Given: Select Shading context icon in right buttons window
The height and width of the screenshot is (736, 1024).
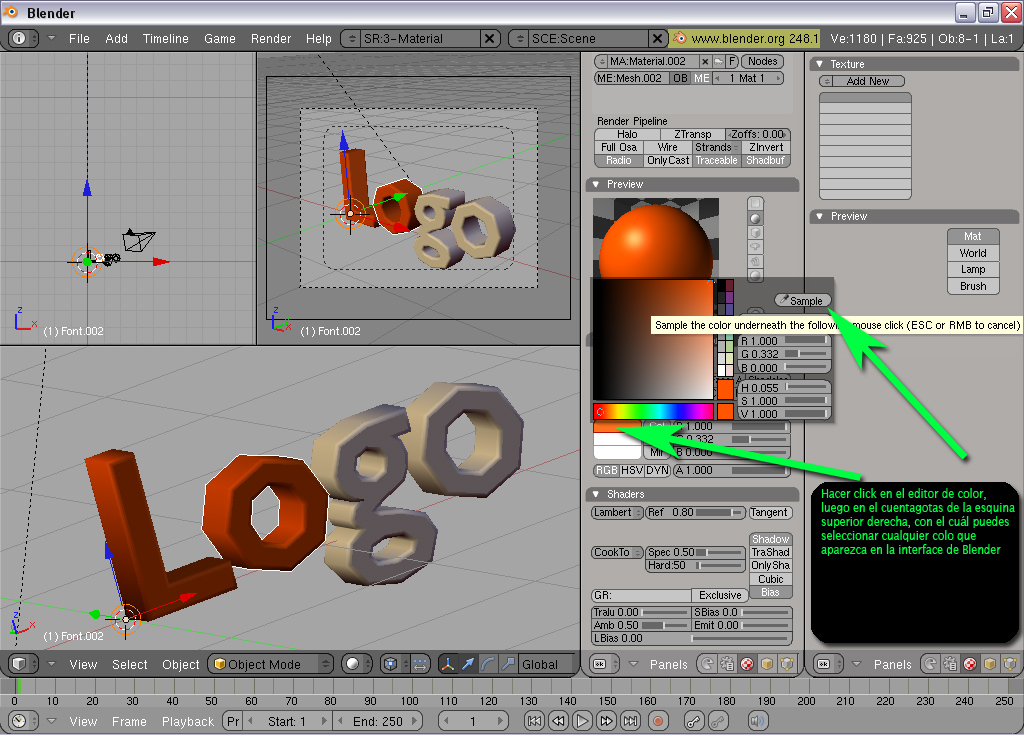Looking at the screenshot, I should (970, 664).
